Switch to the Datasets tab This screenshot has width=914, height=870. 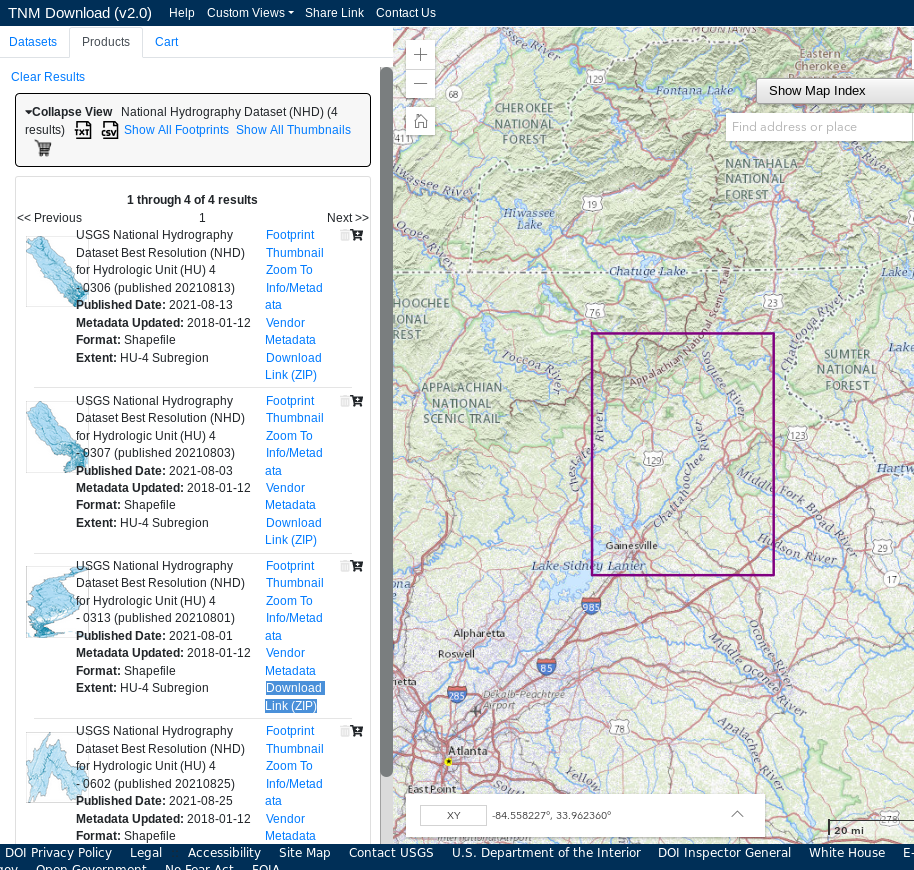coord(33,42)
